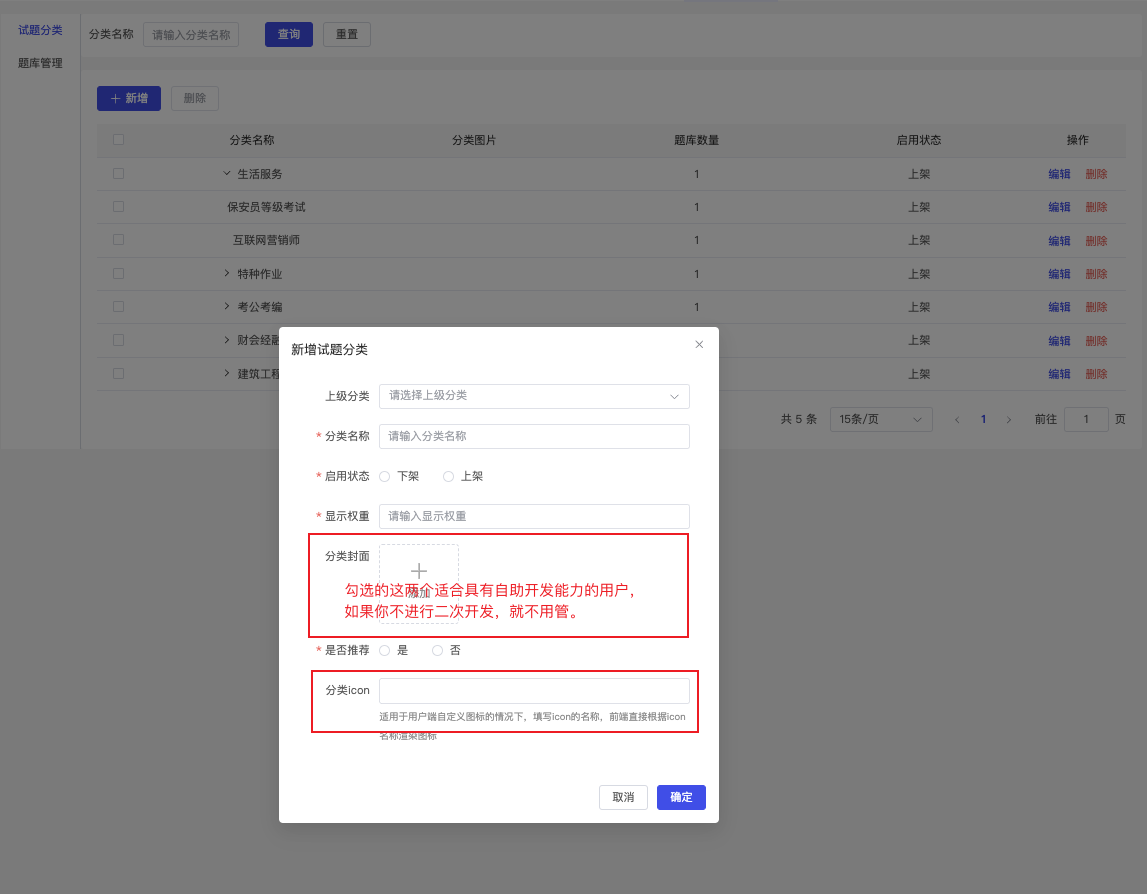This screenshot has width=1147, height=894.
Task: Open the 15条/页 page size dropdown
Action: click(x=880, y=419)
